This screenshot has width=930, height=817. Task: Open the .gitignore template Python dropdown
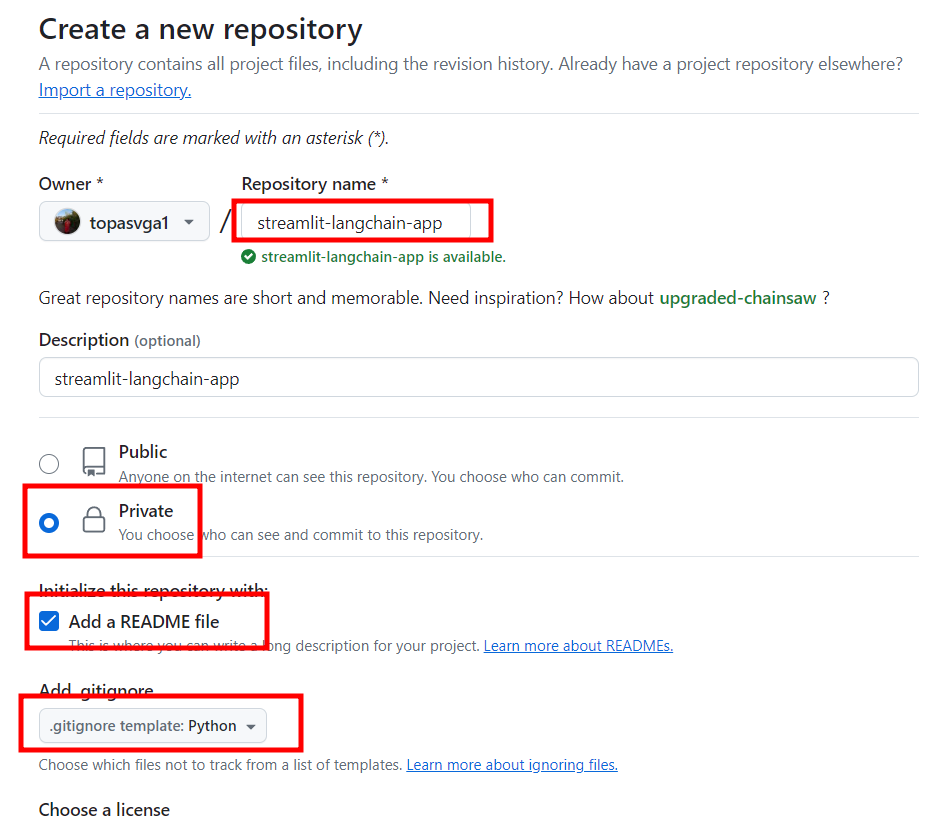click(x=153, y=726)
